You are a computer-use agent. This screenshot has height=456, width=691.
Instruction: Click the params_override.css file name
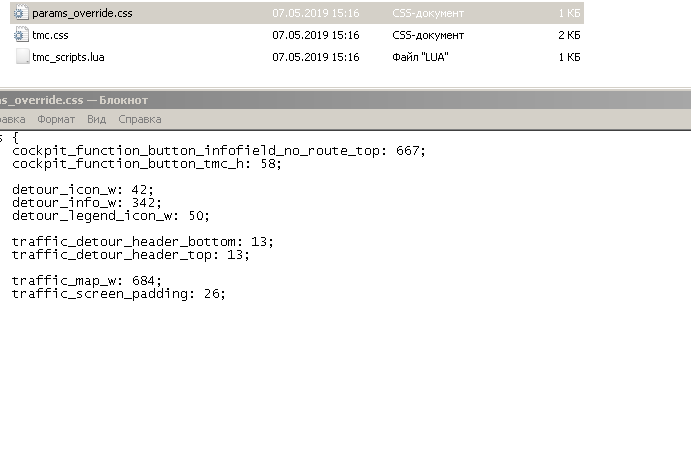point(82,13)
